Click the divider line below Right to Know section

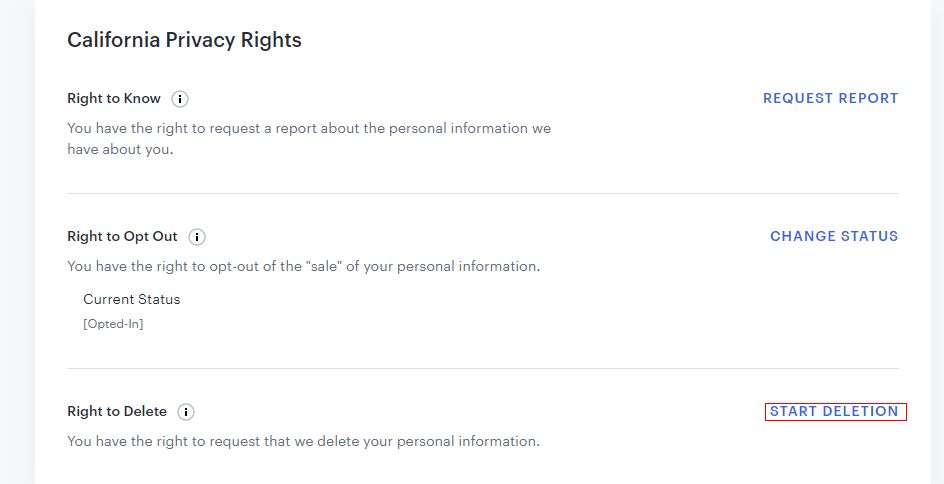(x=483, y=193)
